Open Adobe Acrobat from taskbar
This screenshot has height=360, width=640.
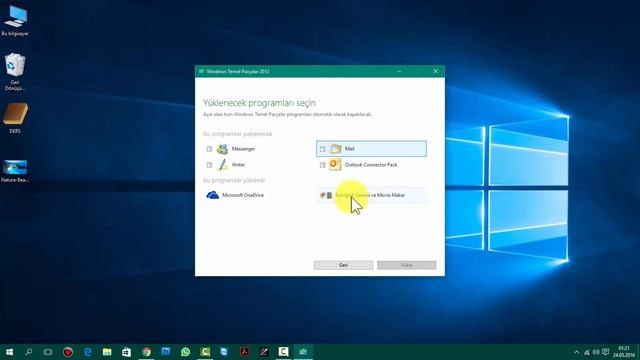pos(244,352)
